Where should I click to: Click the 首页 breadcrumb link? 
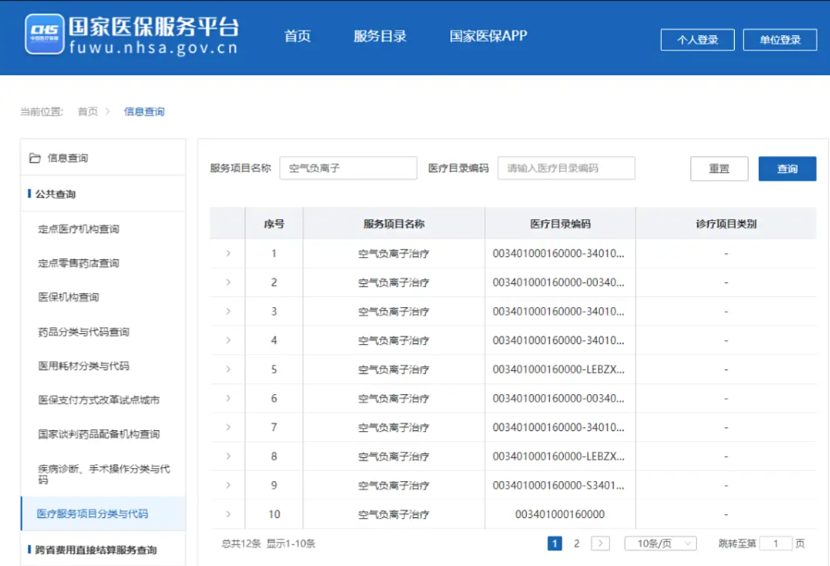(88, 112)
